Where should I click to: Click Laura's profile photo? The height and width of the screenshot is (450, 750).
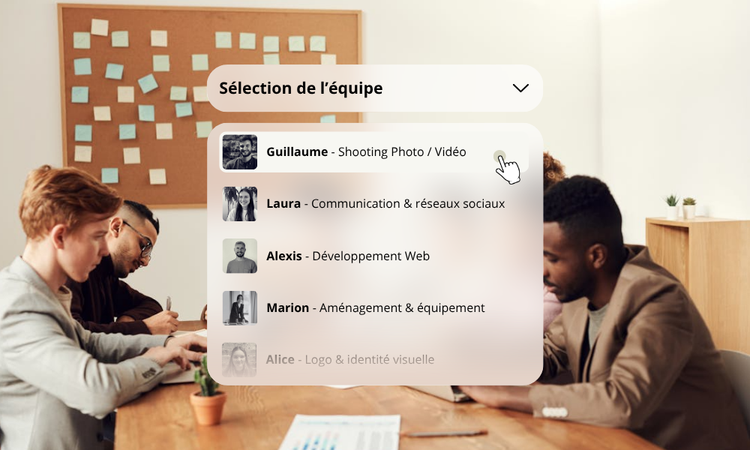tap(240, 204)
